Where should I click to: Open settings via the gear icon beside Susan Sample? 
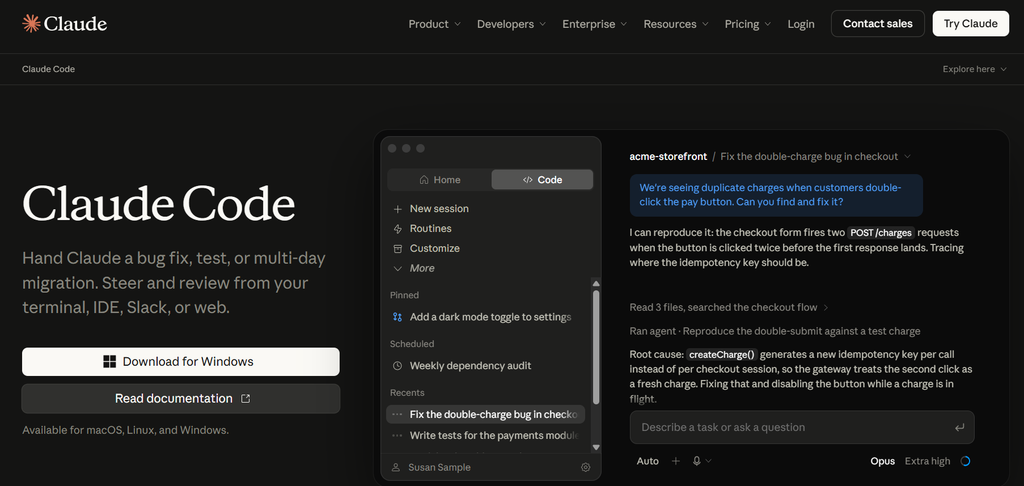point(585,467)
